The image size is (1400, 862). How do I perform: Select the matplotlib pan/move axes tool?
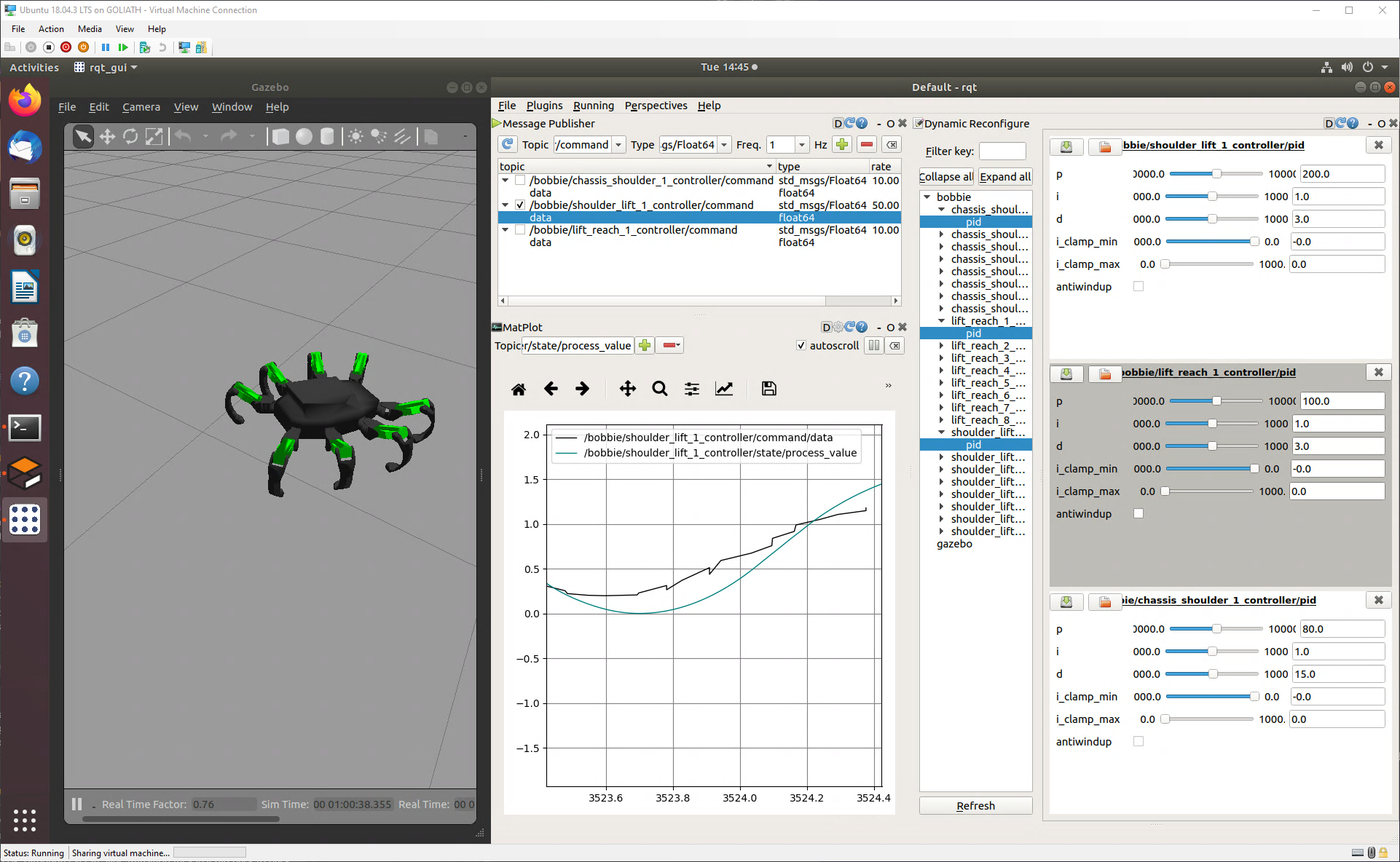(x=627, y=389)
